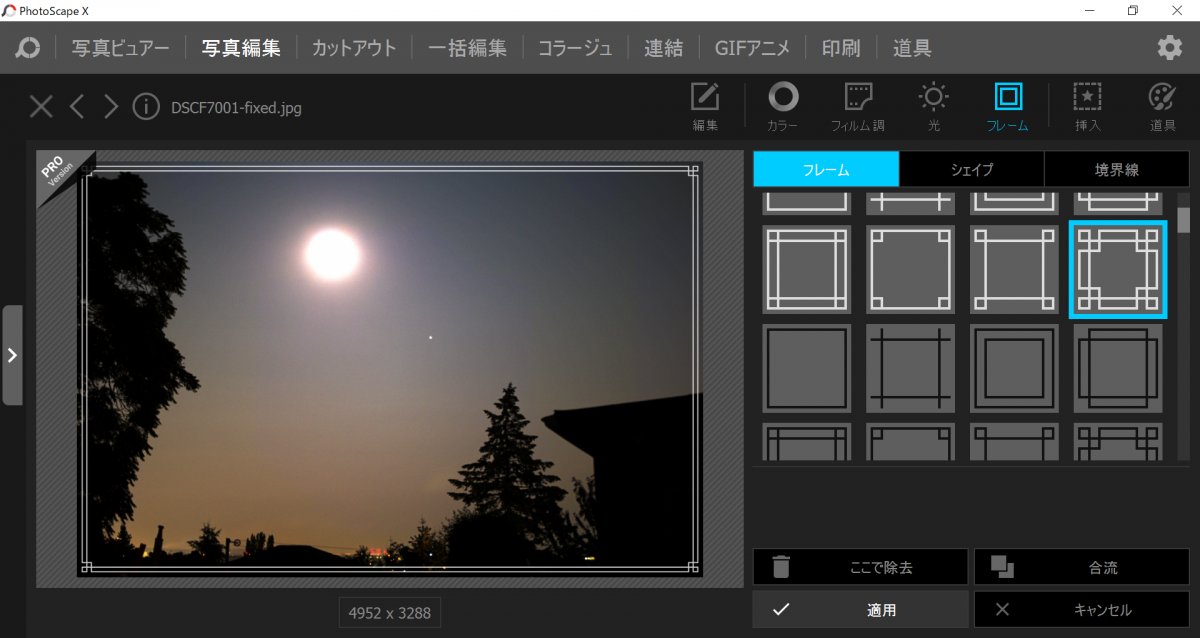Click the ここで除去 remove button

pos(860,567)
